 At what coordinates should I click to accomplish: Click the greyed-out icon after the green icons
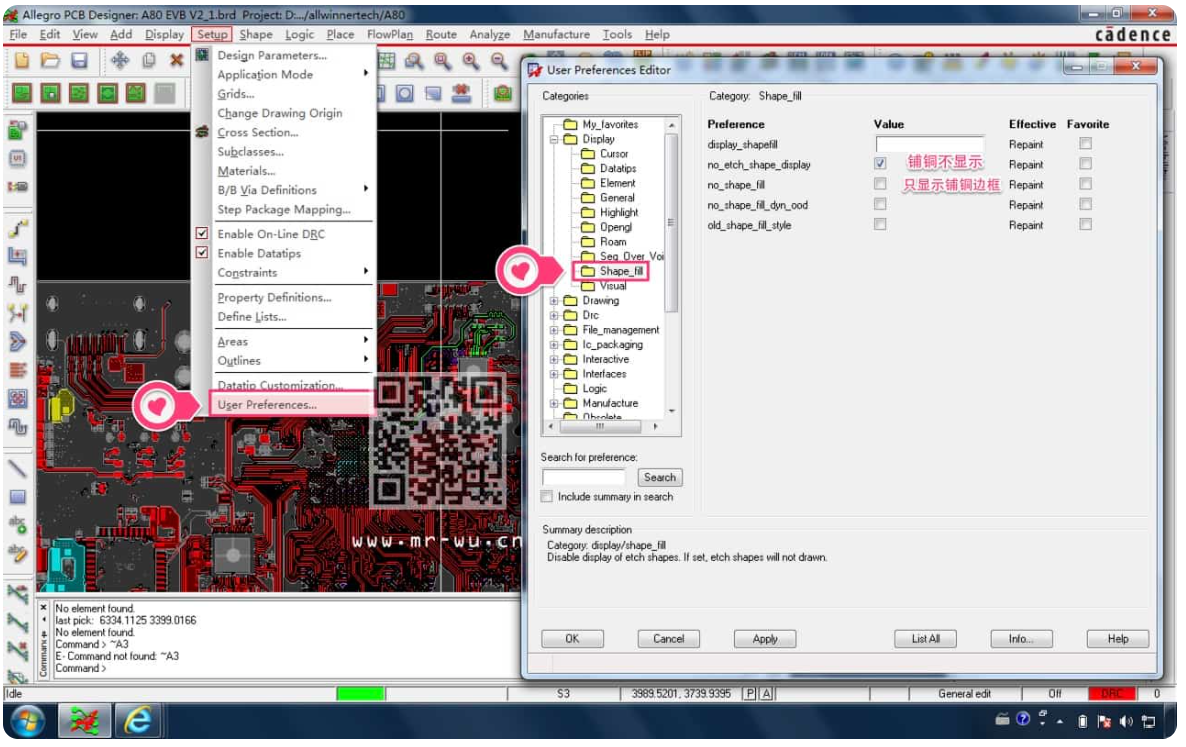tap(165, 94)
